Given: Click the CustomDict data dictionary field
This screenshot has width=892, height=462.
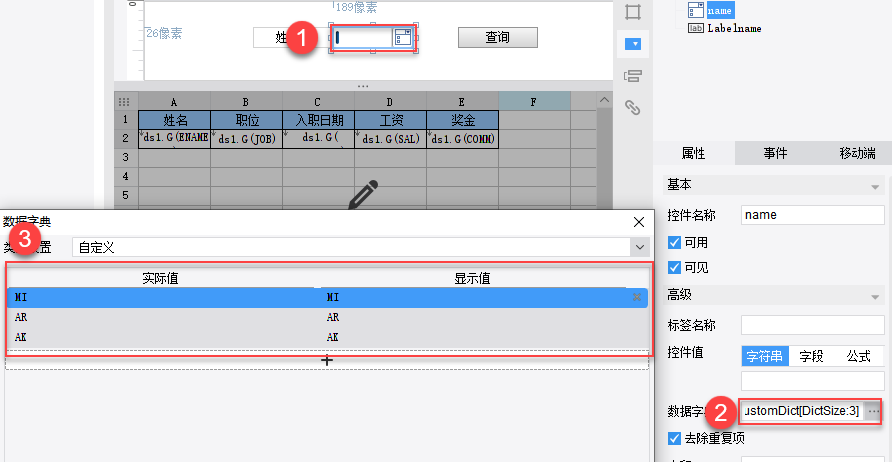Looking at the screenshot, I should (802, 411).
